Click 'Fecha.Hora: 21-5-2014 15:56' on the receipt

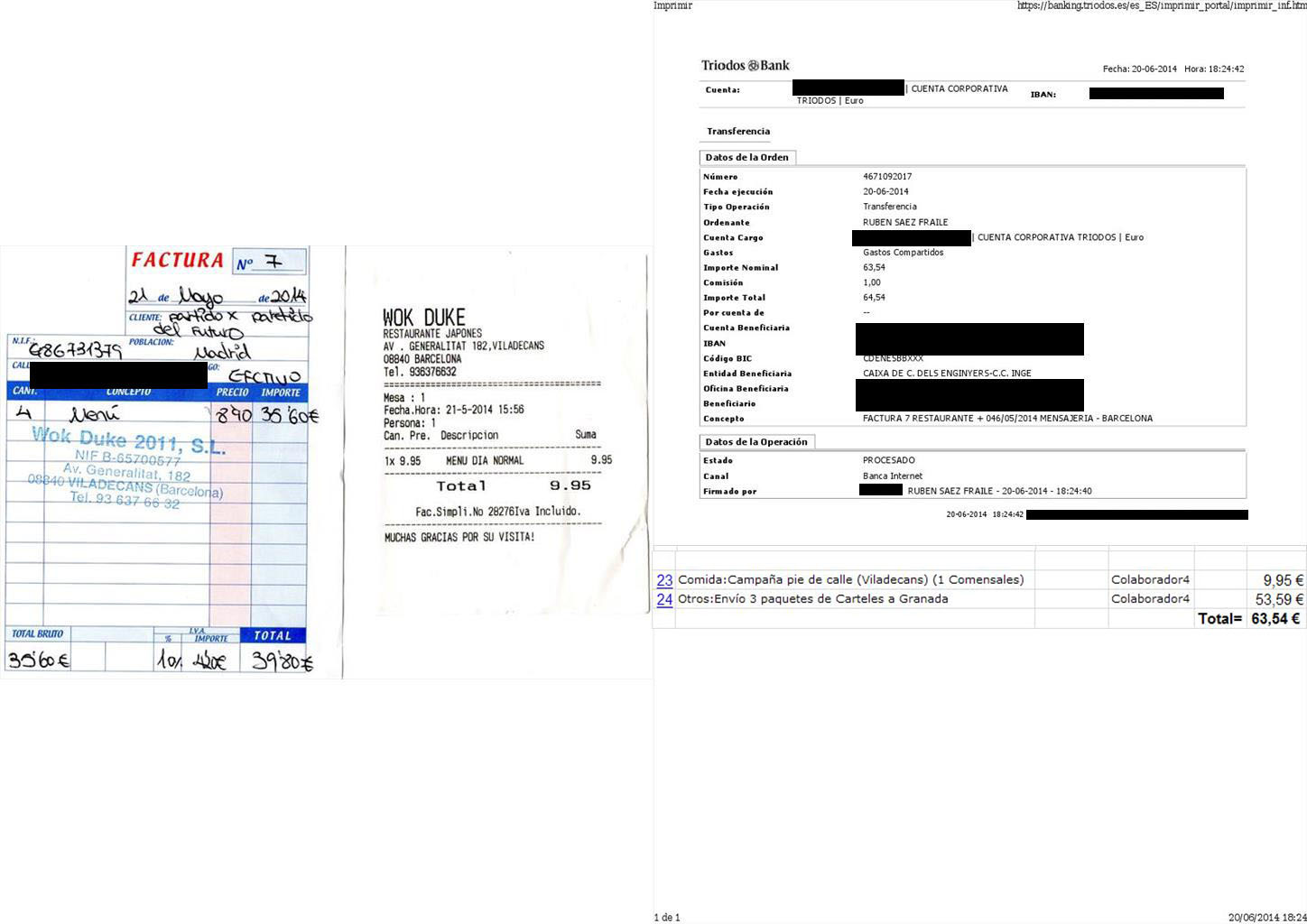point(454,410)
